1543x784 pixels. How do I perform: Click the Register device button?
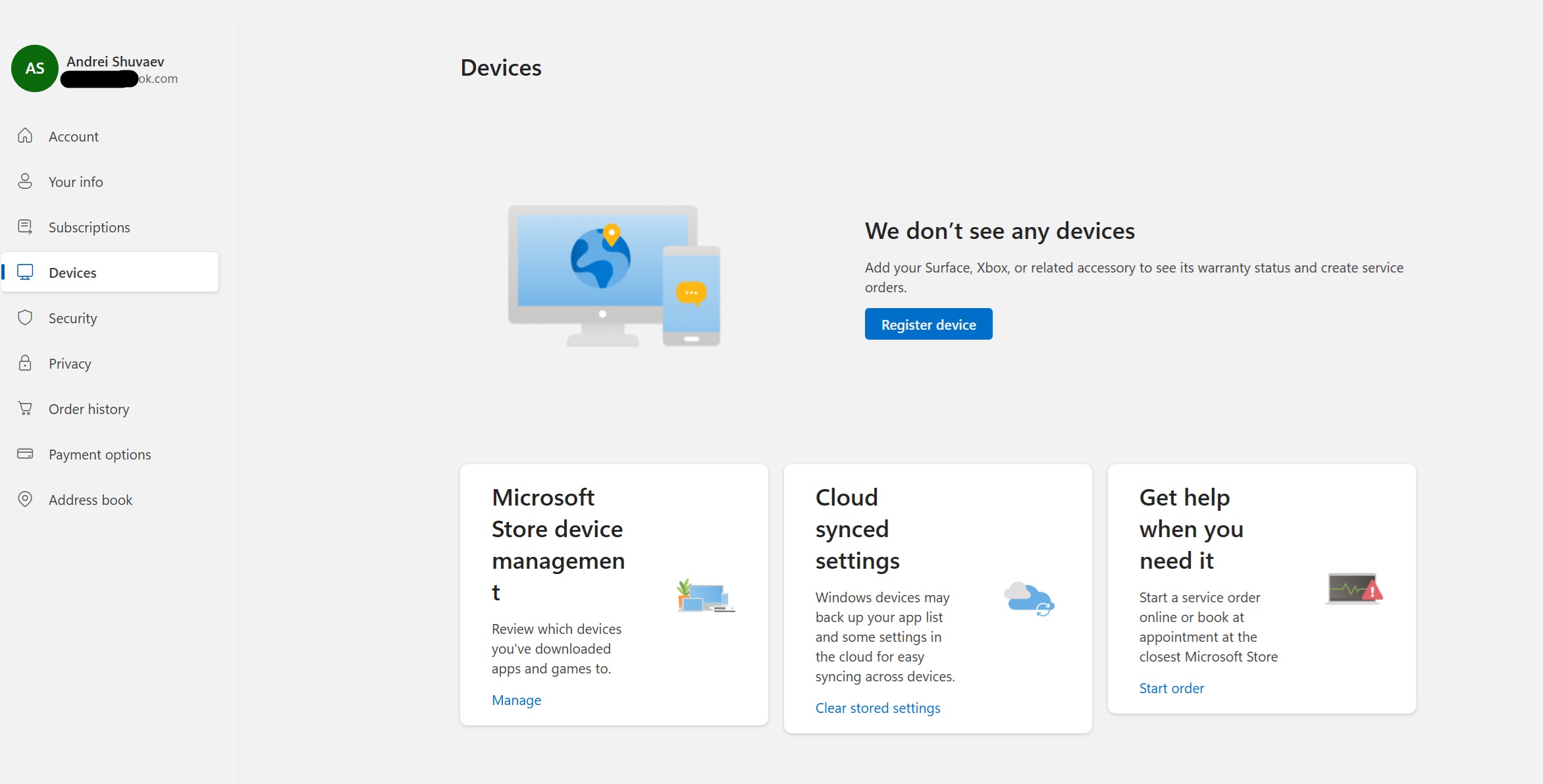pyautogui.click(x=928, y=324)
